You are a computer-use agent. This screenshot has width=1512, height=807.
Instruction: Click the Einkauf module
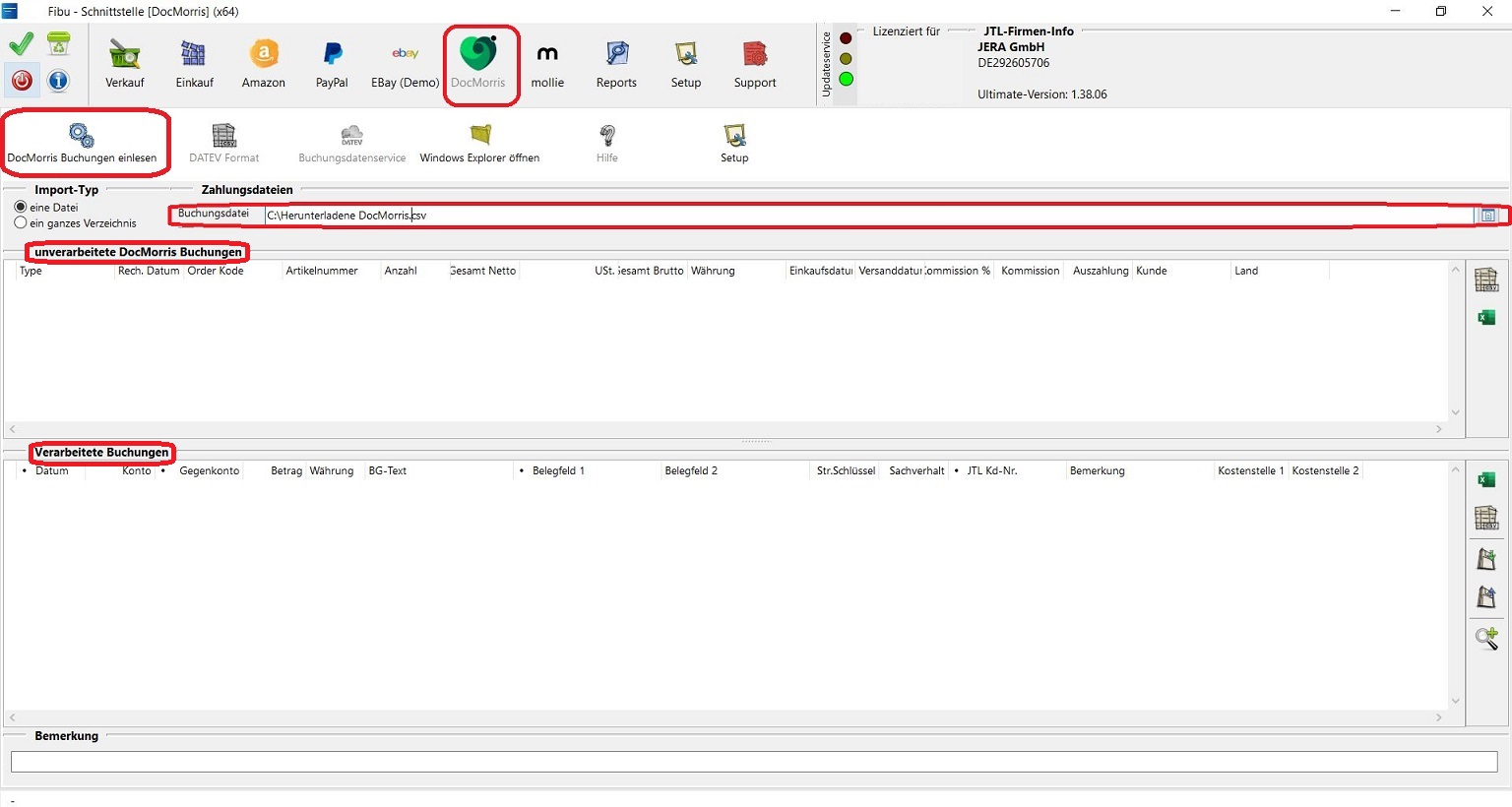click(x=194, y=64)
